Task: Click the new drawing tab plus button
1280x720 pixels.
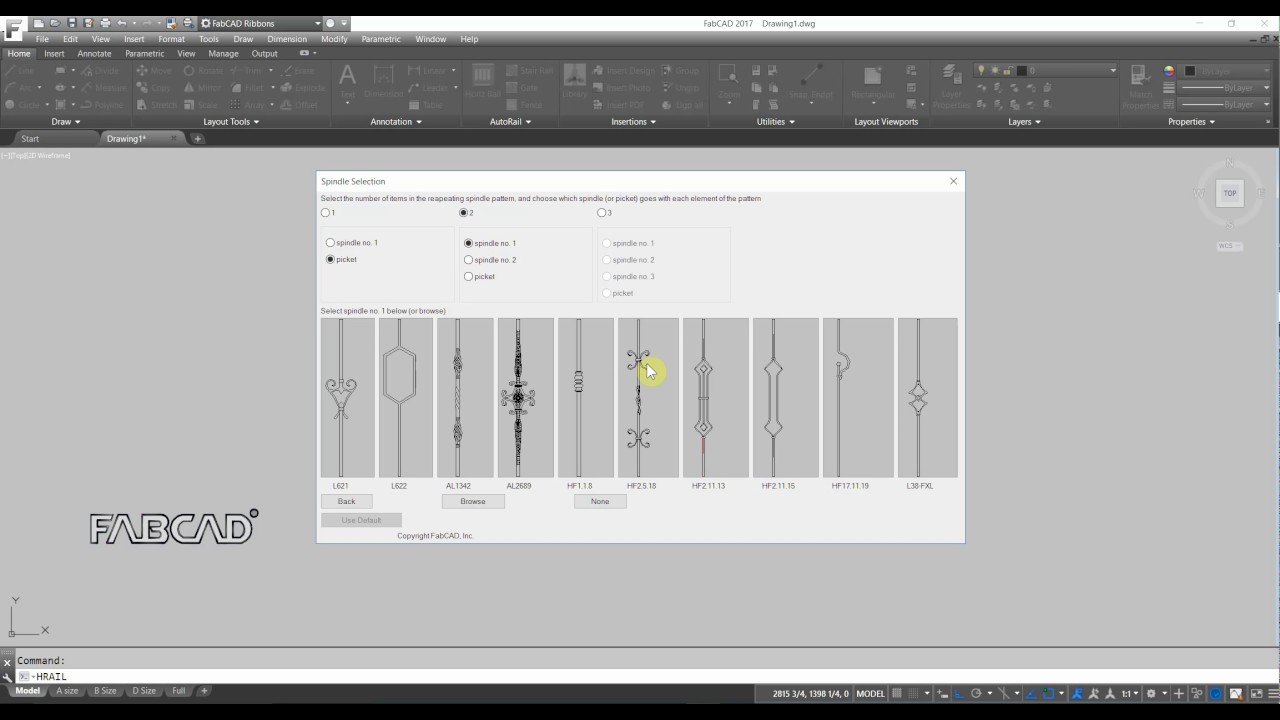Action: [198, 139]
